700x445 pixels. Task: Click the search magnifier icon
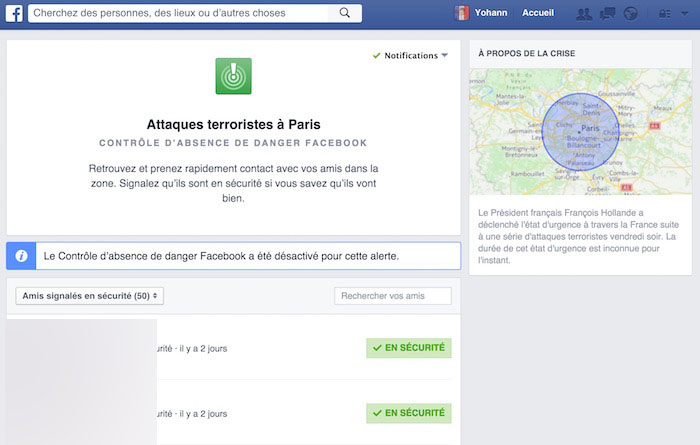coord(345,13)
